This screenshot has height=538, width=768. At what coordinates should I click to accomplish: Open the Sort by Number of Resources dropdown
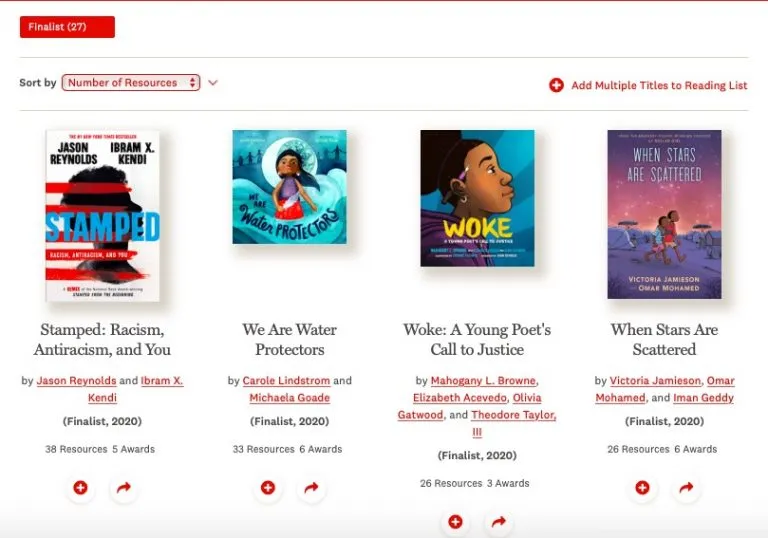point(131,83)
